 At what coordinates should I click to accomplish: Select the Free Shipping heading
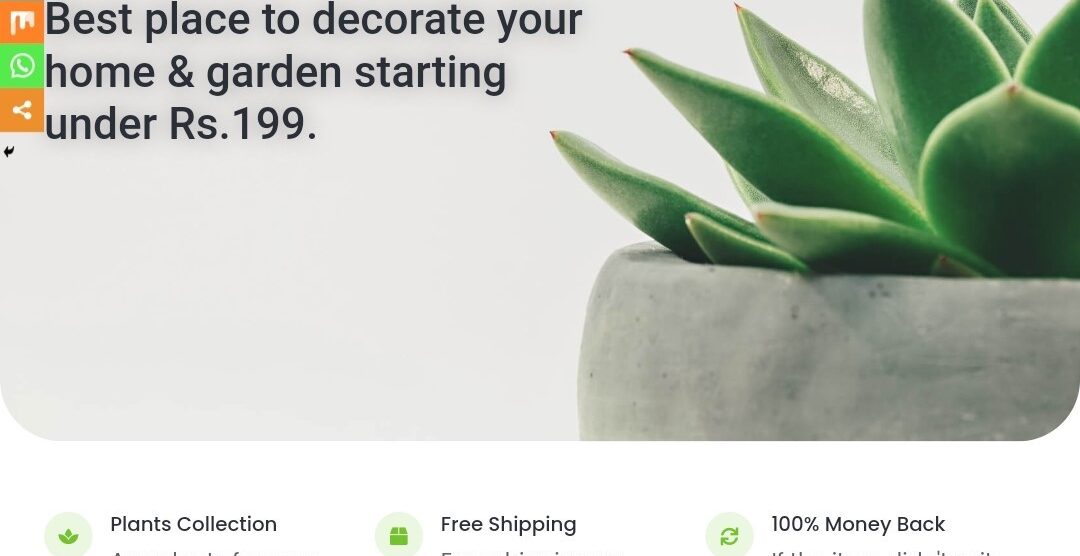[508, 524]
